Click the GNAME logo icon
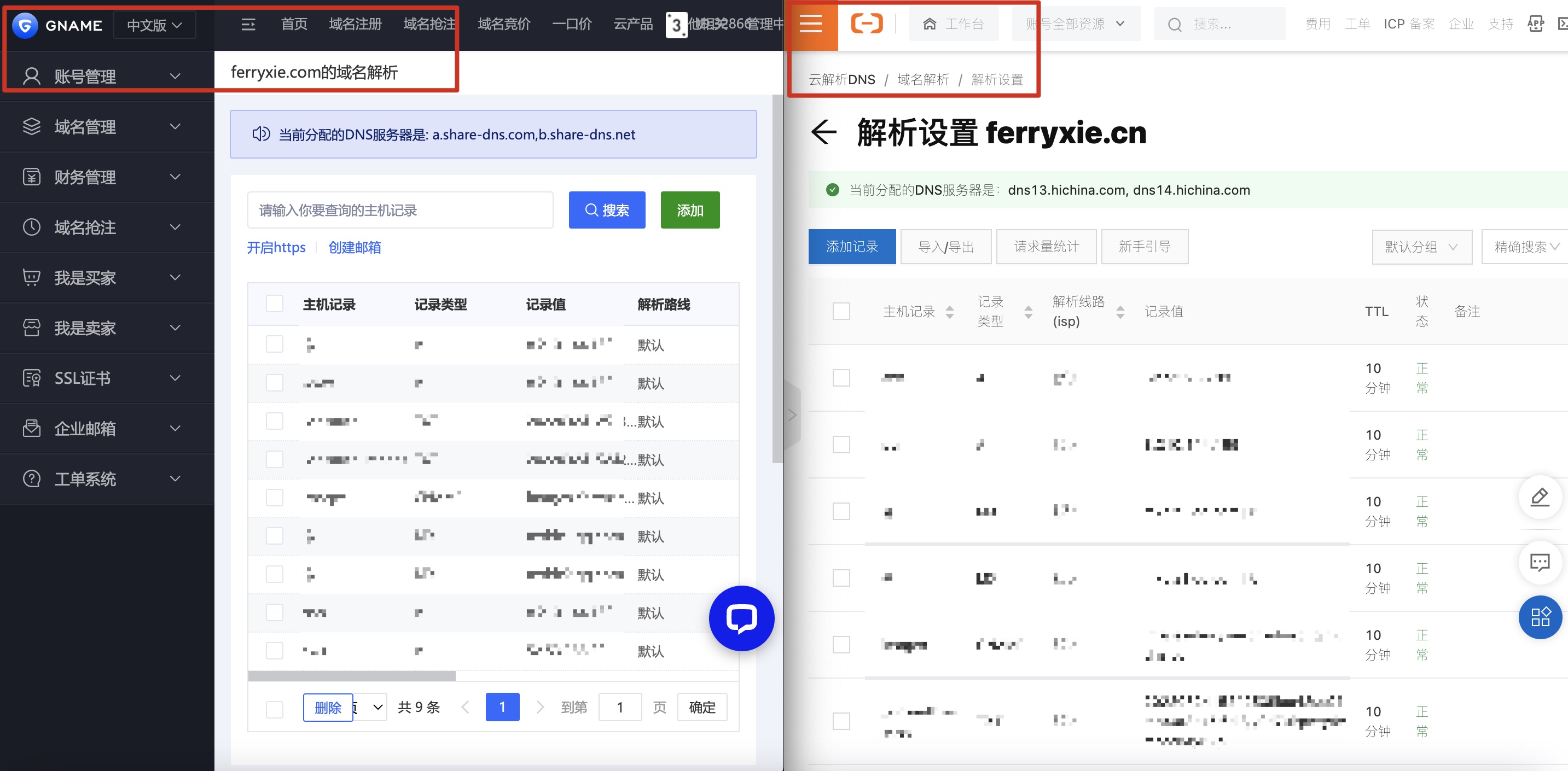 pyautogui.click(x=25, y=25)
